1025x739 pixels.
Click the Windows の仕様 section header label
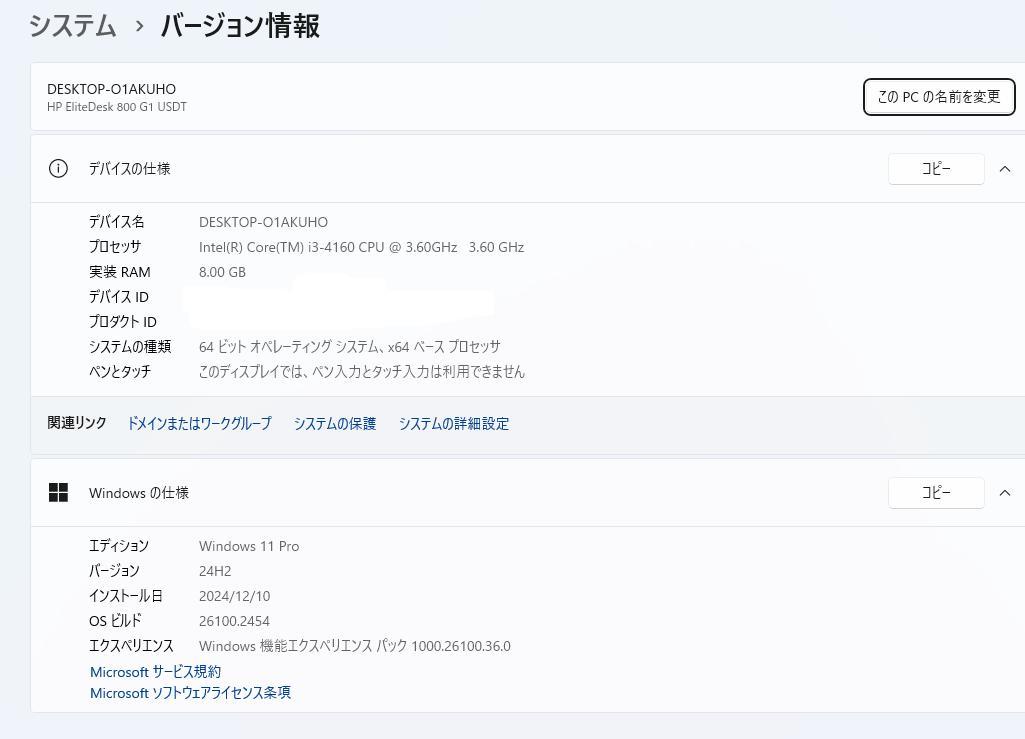[139, 492]
